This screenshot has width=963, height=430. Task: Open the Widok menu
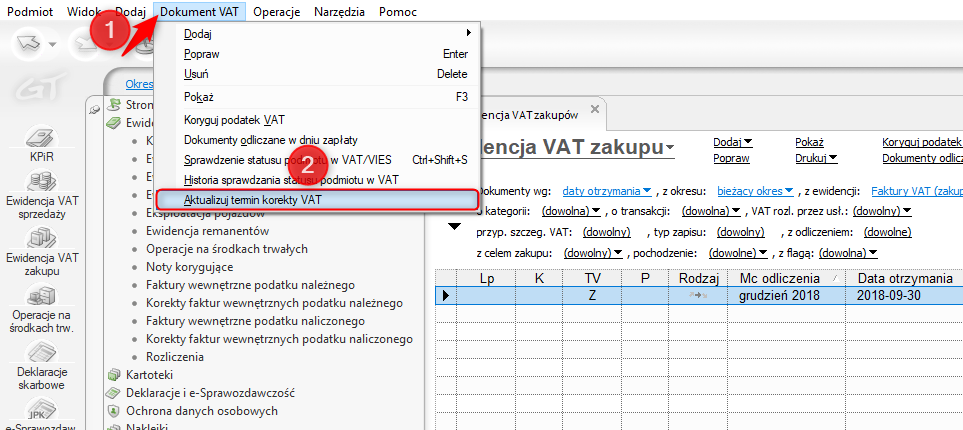tap(85, 12)
